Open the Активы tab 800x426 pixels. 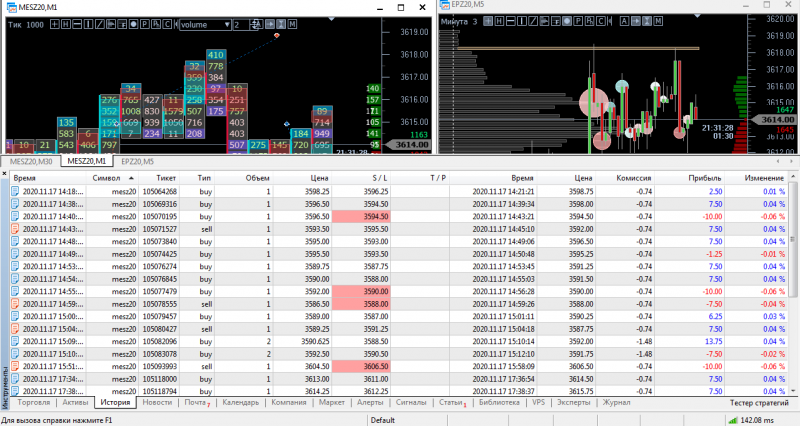(75, 403)
